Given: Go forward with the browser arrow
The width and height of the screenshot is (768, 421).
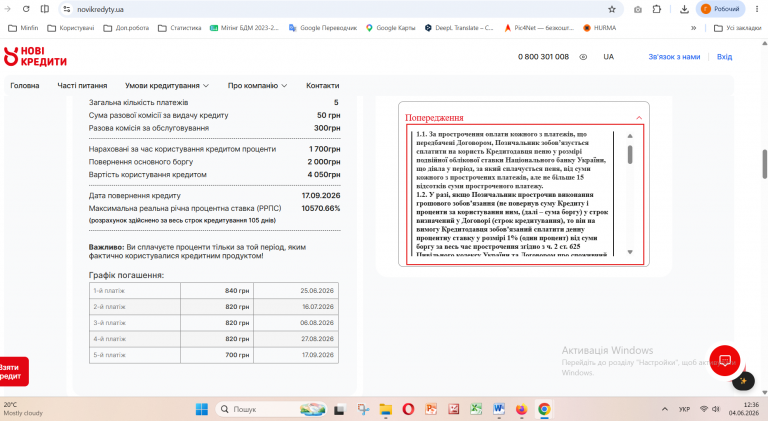Looking at the screenshot, I should pyautogui.click(x=7, y=9).
